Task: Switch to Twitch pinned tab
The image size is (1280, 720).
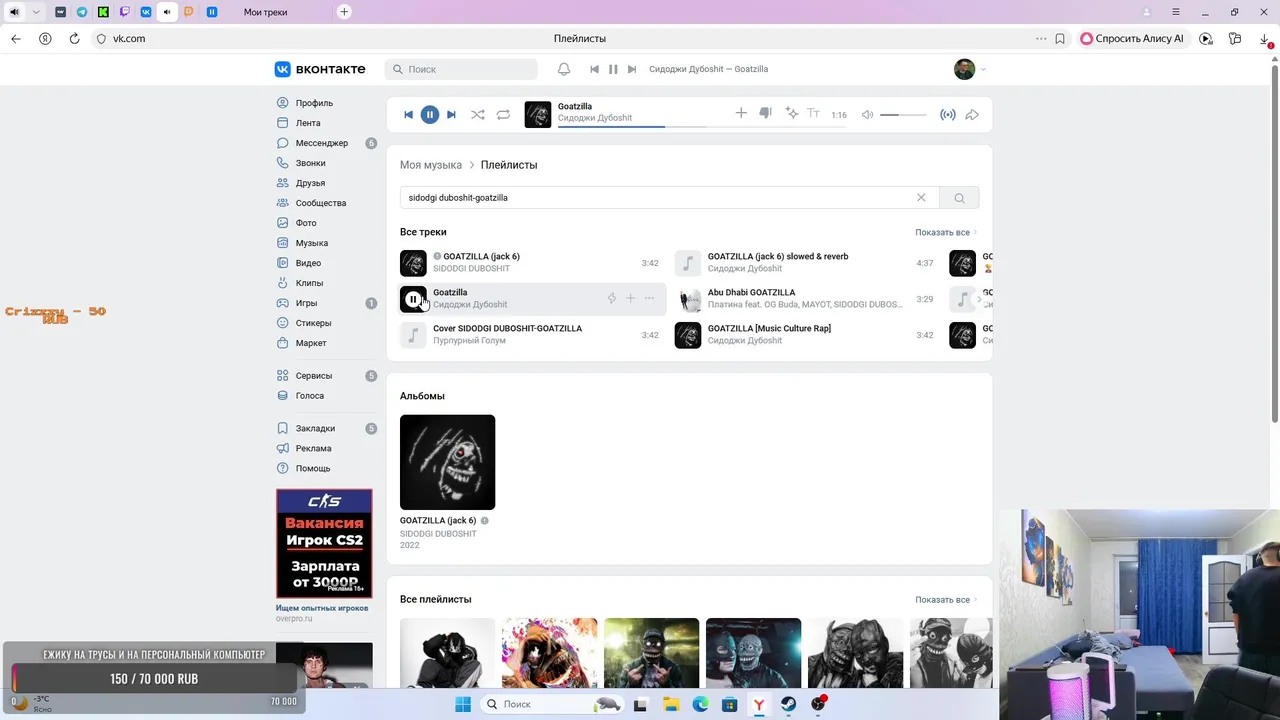Action: (124, 12)
